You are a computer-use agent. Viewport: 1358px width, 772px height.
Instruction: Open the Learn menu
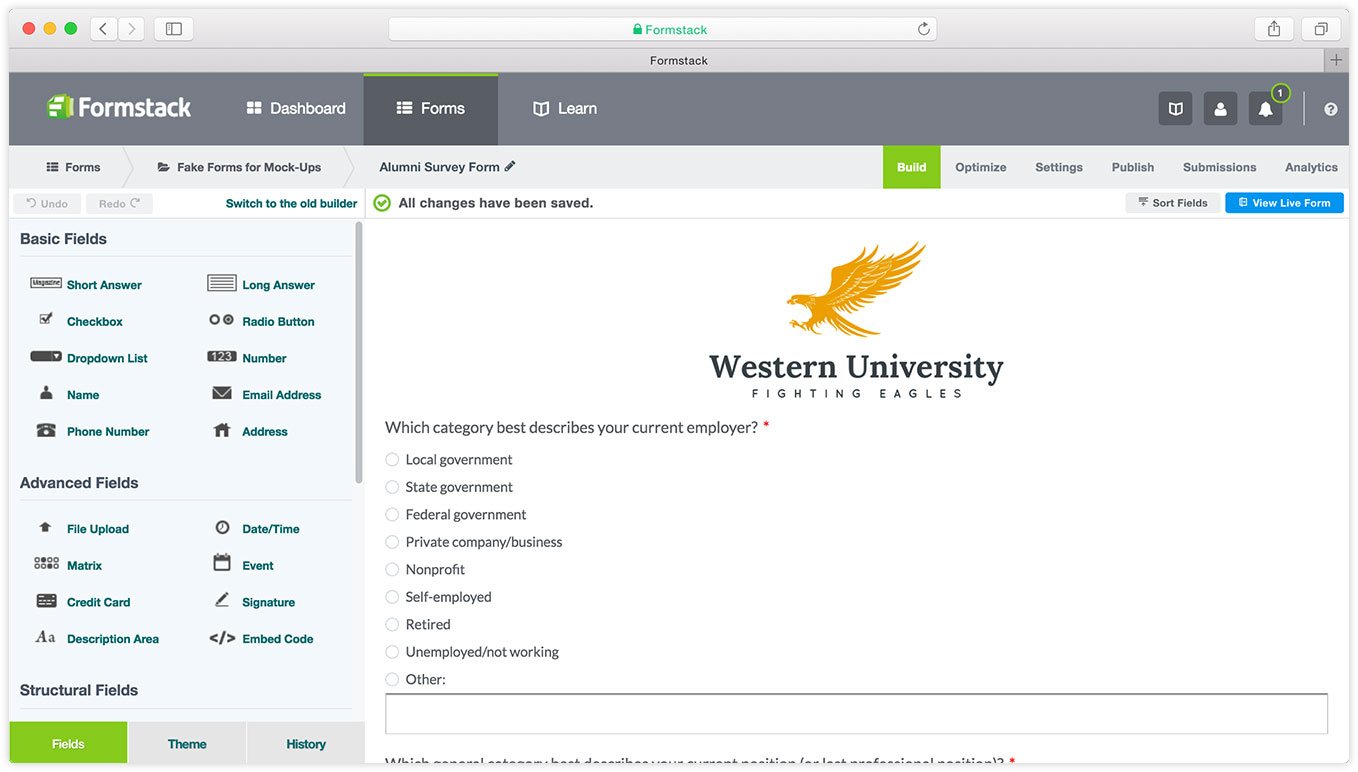[565, 108]
